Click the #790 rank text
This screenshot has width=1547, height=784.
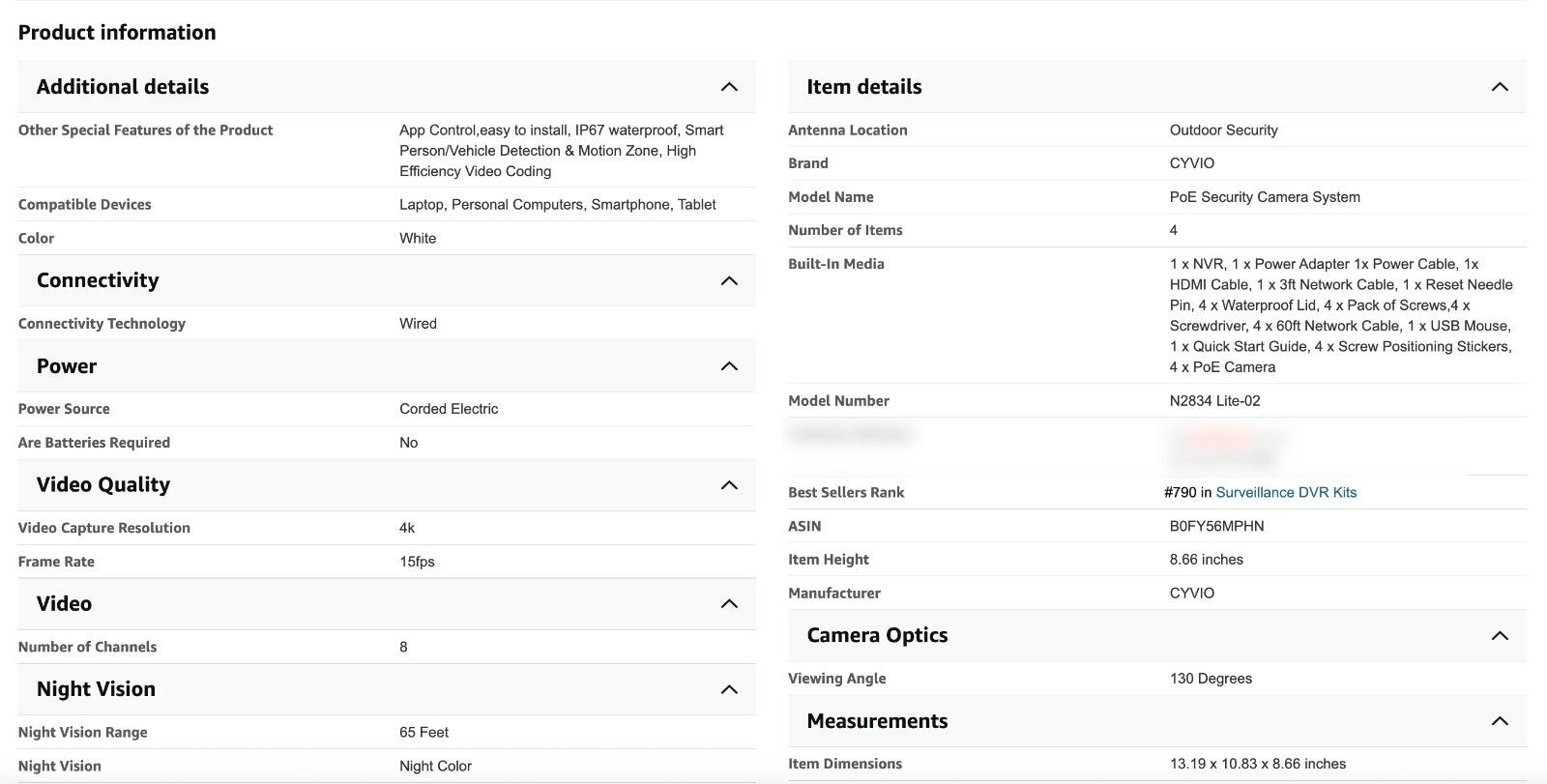[1181, 492]
